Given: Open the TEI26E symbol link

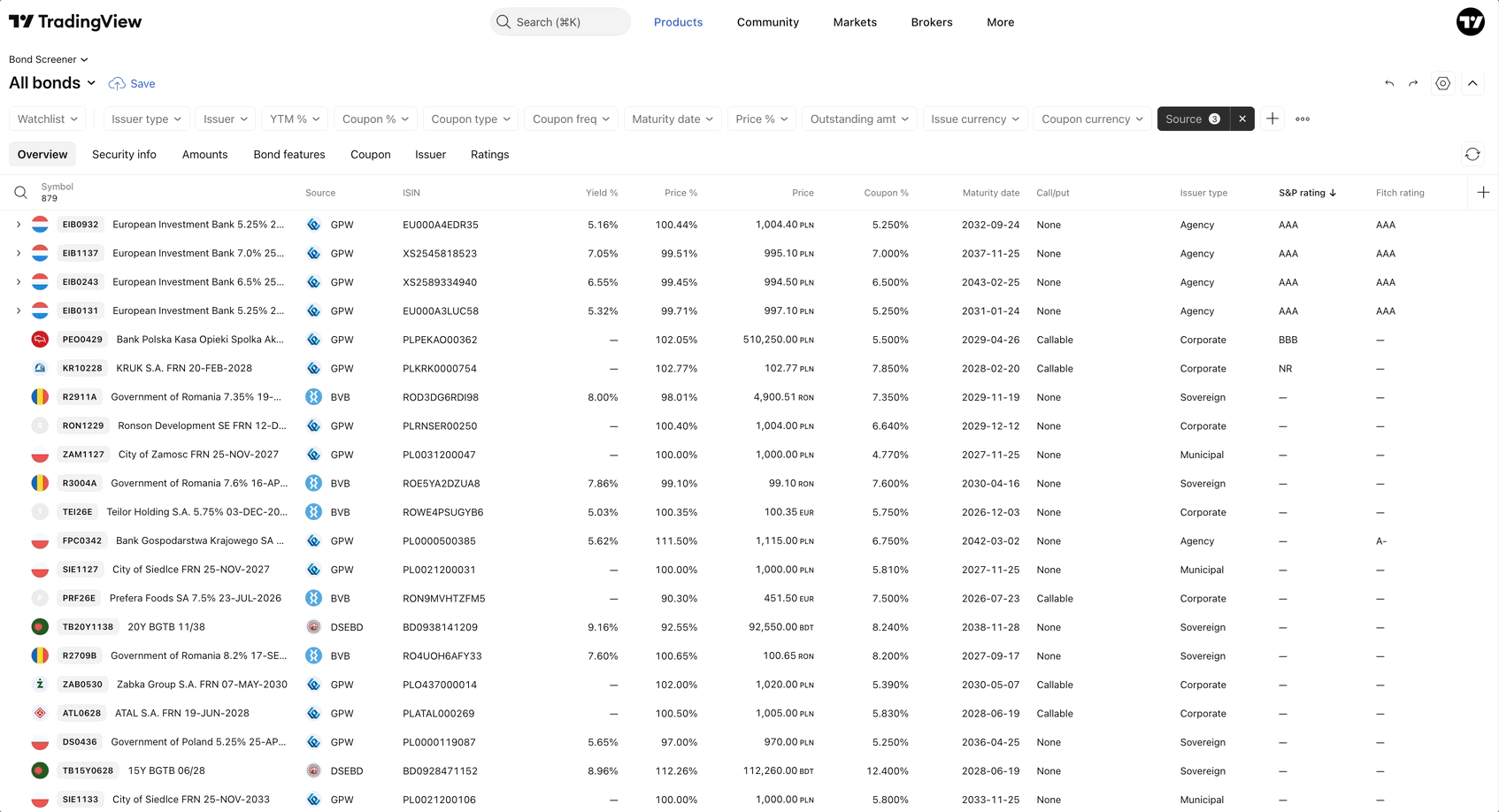Looking at the screenshot, I should [x=77, y=512].
